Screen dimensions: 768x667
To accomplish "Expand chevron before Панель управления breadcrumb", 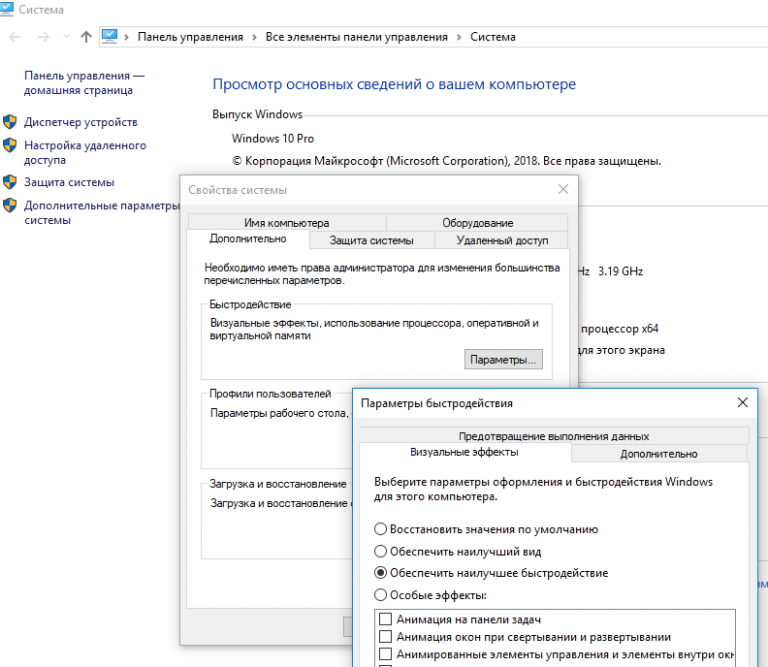I will (x=126, y=38).
